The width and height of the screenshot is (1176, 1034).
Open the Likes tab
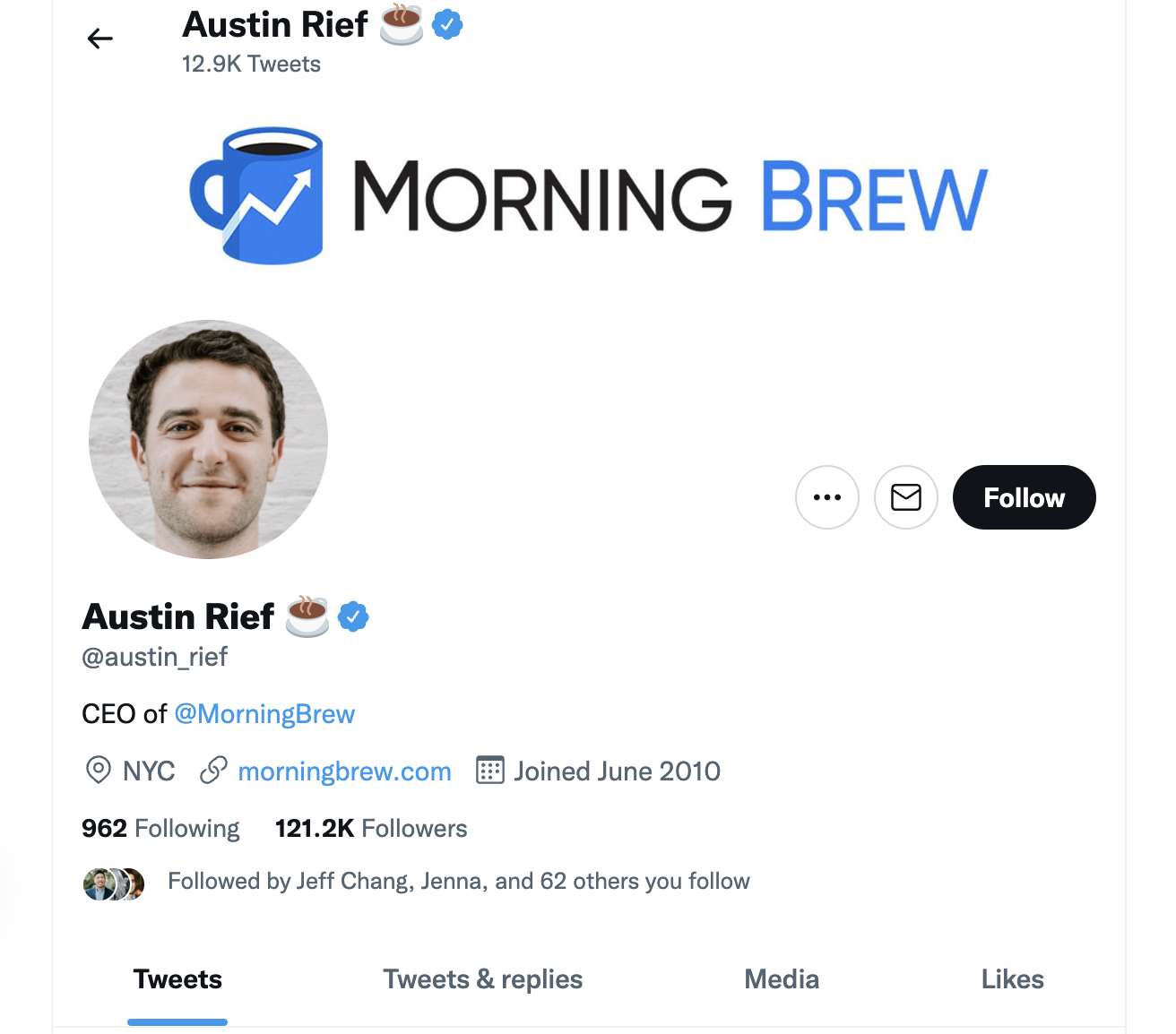[x=1012, y=979]
